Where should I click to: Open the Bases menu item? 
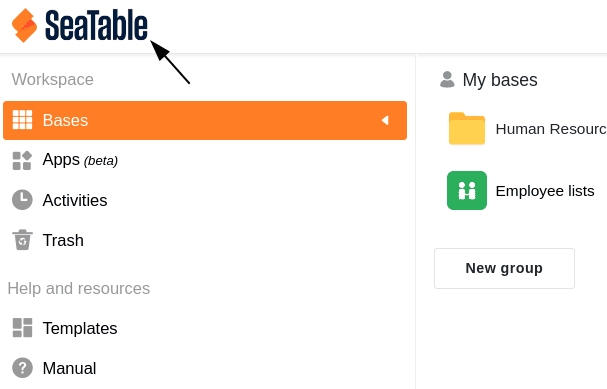205,120
